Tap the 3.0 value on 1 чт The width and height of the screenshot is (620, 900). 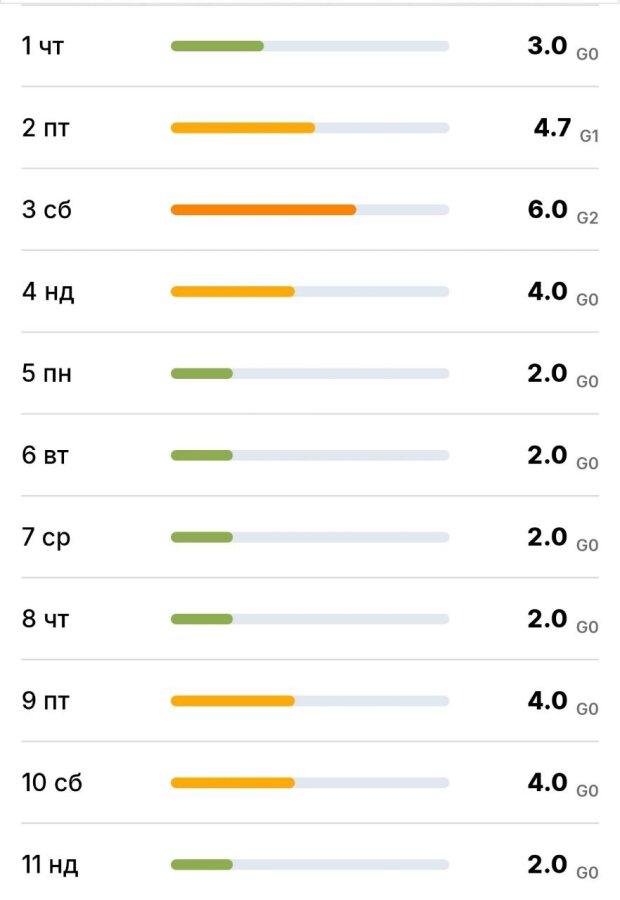pos(547,46)
